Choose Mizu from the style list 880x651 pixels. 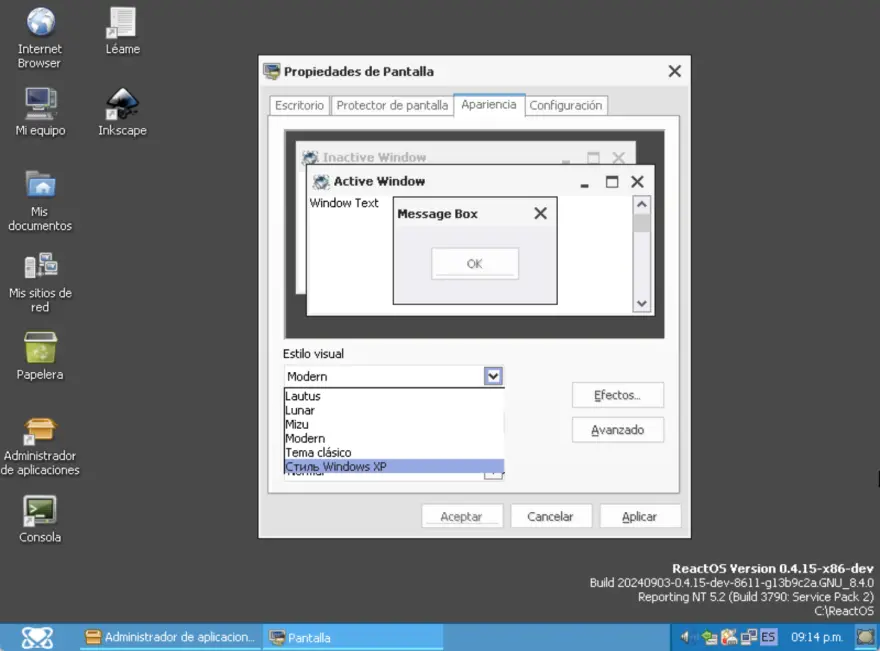(394, 424)
